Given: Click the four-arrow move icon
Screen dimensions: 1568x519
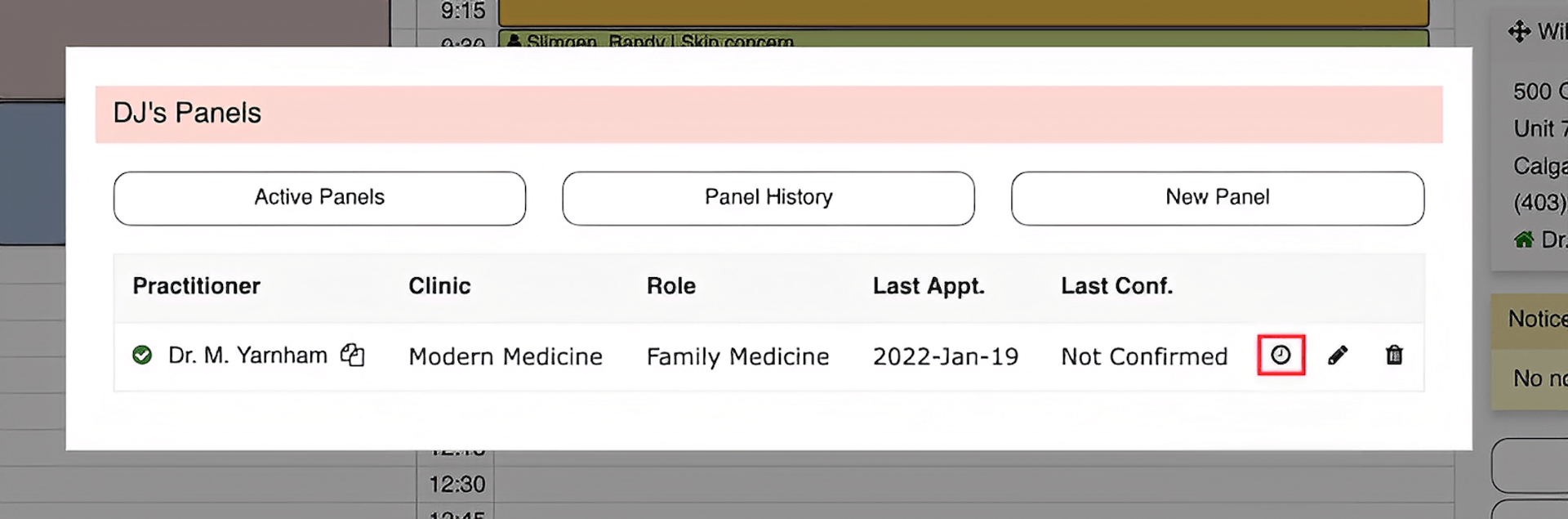Looking at the screenshot, I should click(1519, 32).
